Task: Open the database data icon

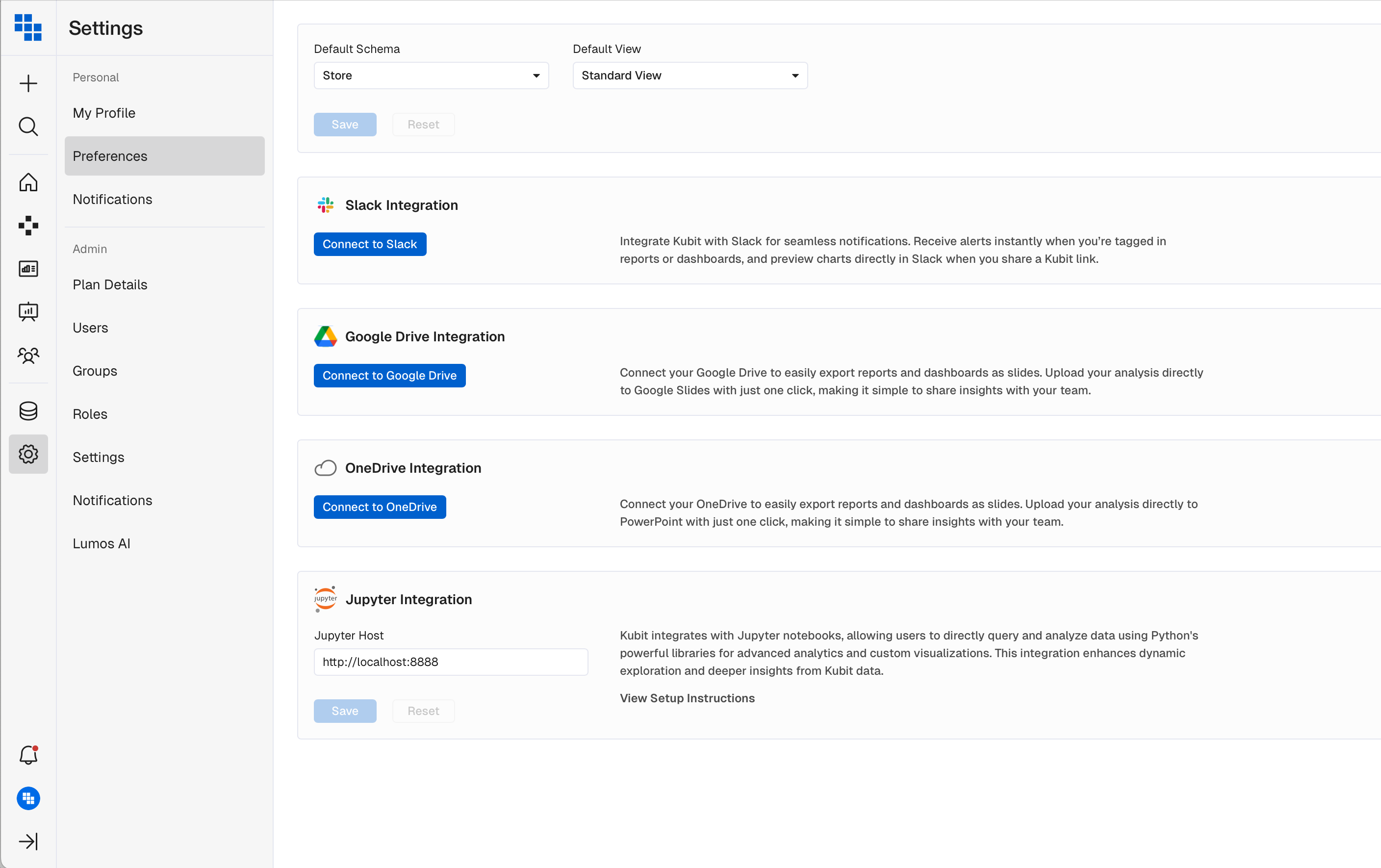Action: [x=28, y=410]
